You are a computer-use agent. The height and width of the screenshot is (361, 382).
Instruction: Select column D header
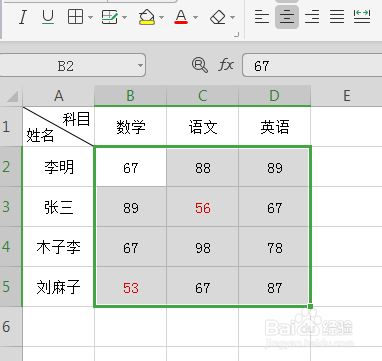[274, 96]
